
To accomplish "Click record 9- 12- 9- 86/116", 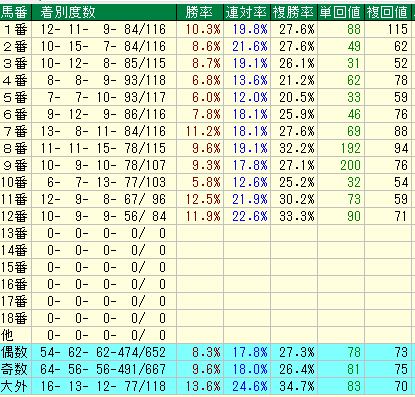I will (107, 115).
